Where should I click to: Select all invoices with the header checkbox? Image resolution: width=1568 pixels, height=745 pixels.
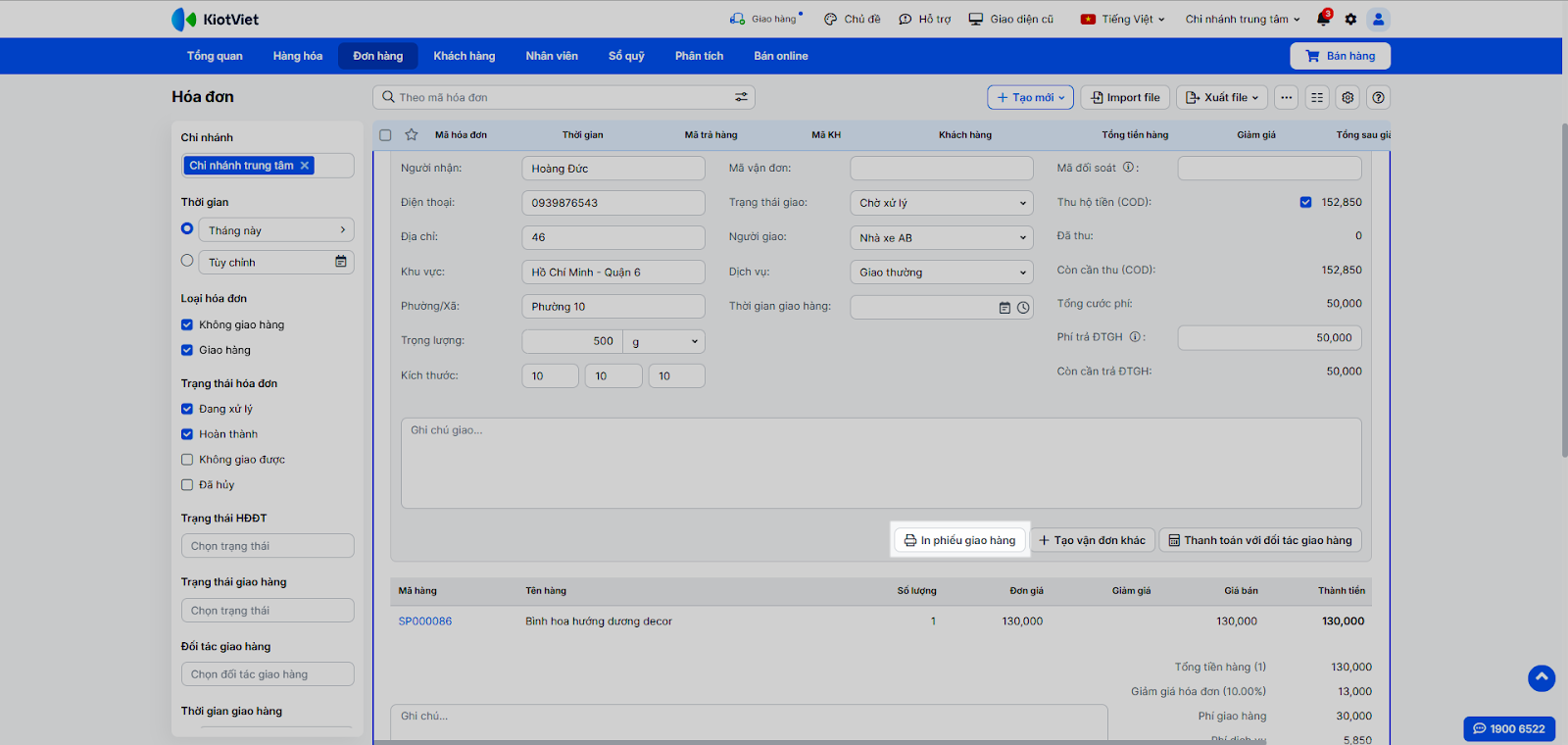(x=385, y=135)
